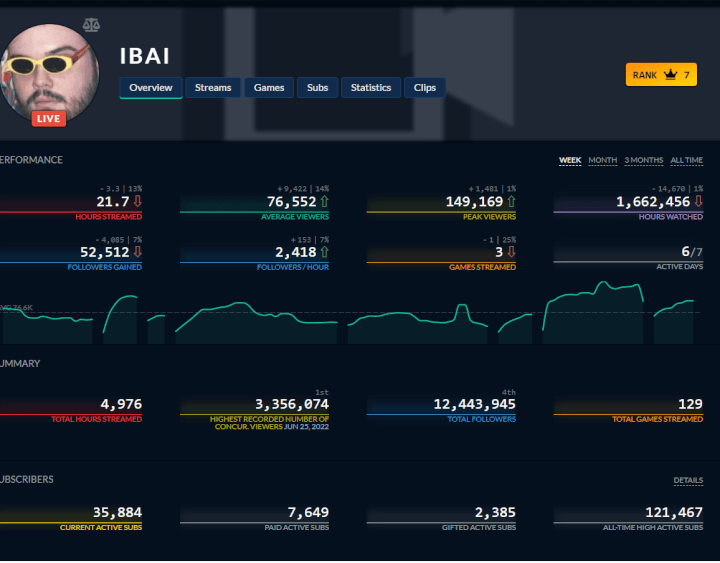Click the 6/7 active days value
The width and height of the screenshot is (720, 563).
coord(692,252)
